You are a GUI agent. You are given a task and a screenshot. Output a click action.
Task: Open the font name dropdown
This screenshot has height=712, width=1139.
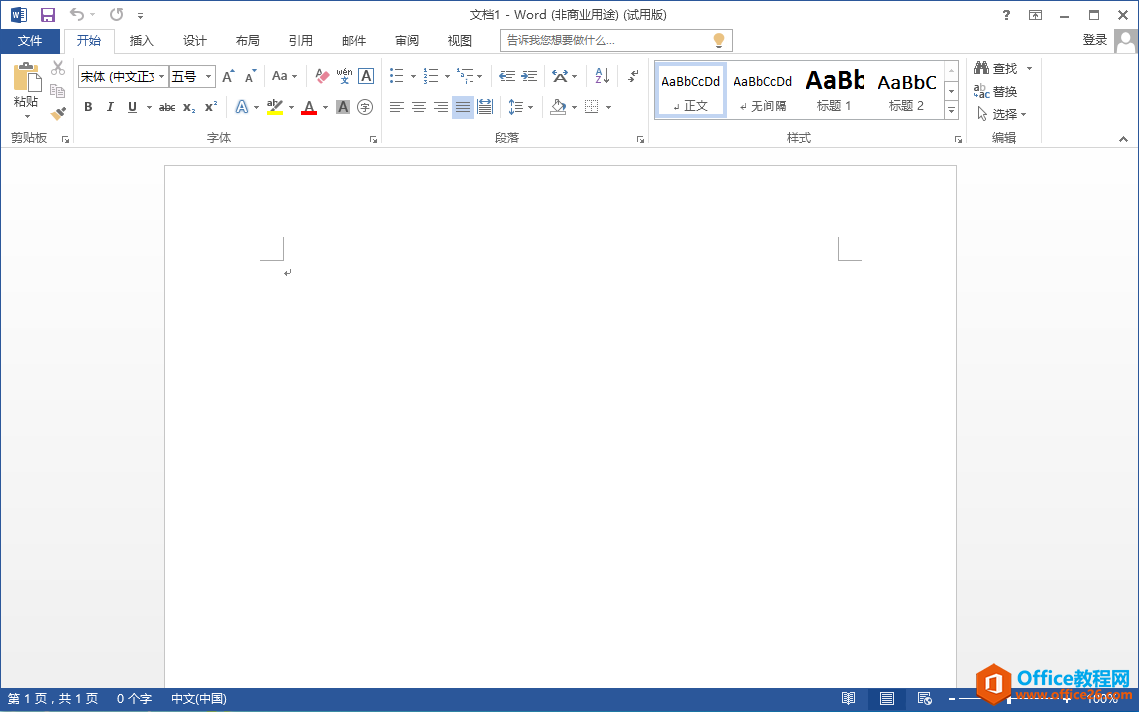click(x=161, y=76)
